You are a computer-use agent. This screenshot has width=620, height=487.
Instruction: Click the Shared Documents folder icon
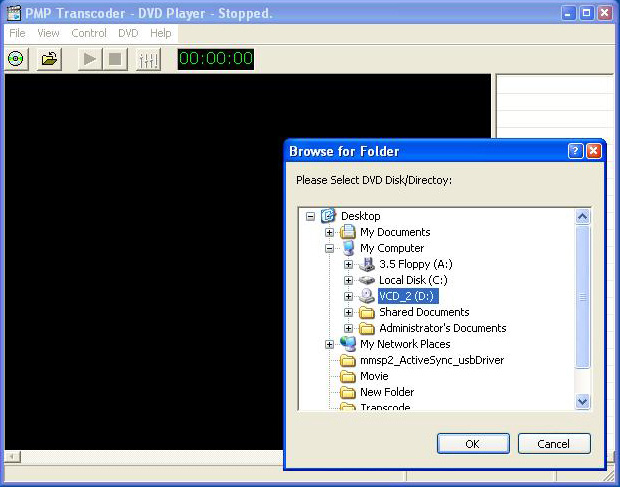(x=367, y=312)
